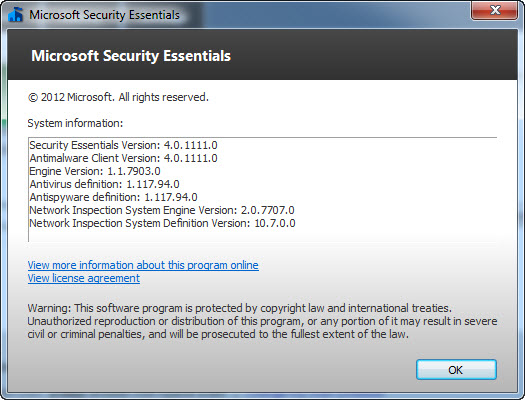This screenshot has height=400, width=525.
Task: Click the Engine Version 1.1.7903.0 line
Action: pos(95,171)
